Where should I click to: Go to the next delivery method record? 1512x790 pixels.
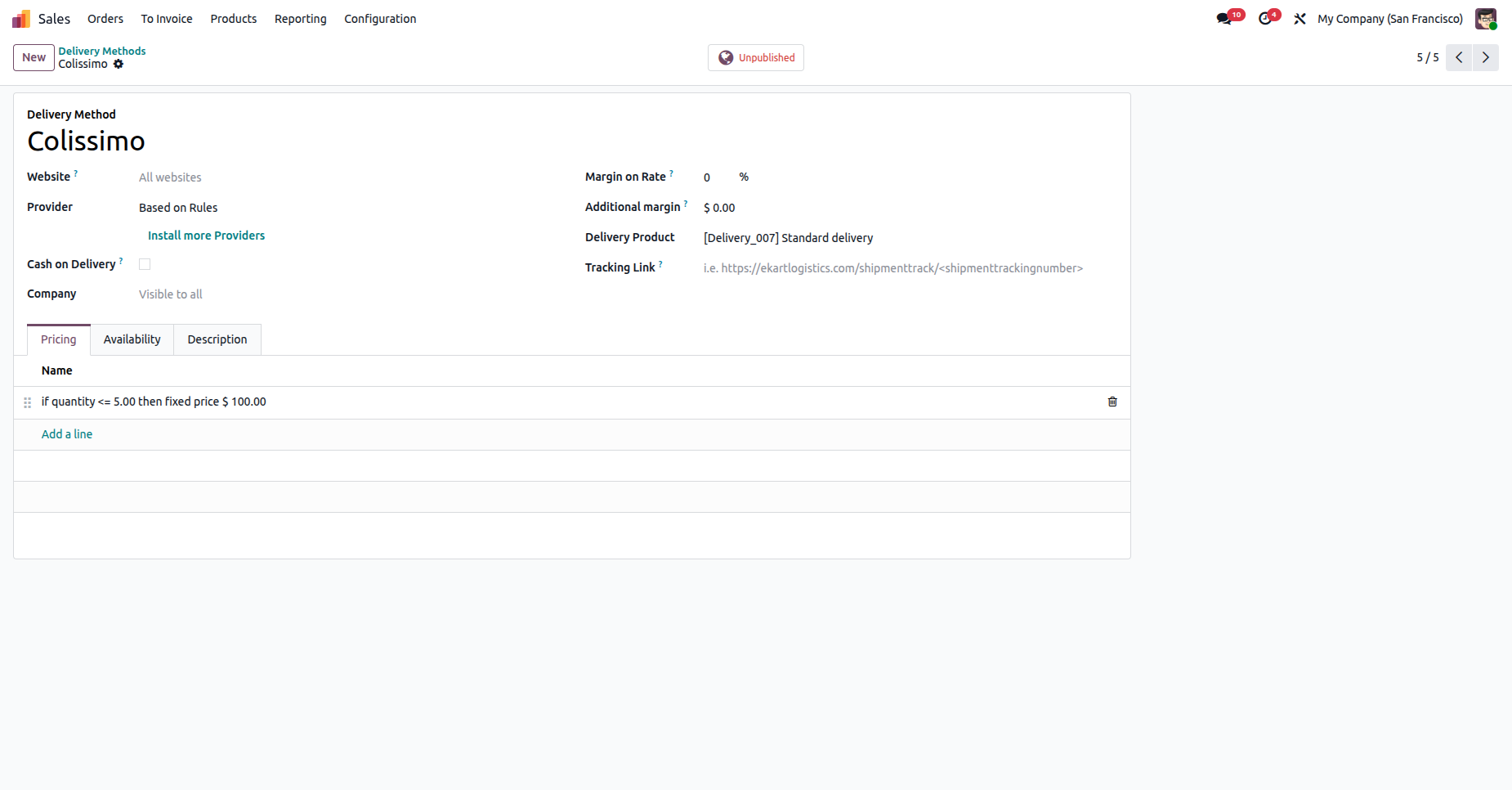[1486, 57]
